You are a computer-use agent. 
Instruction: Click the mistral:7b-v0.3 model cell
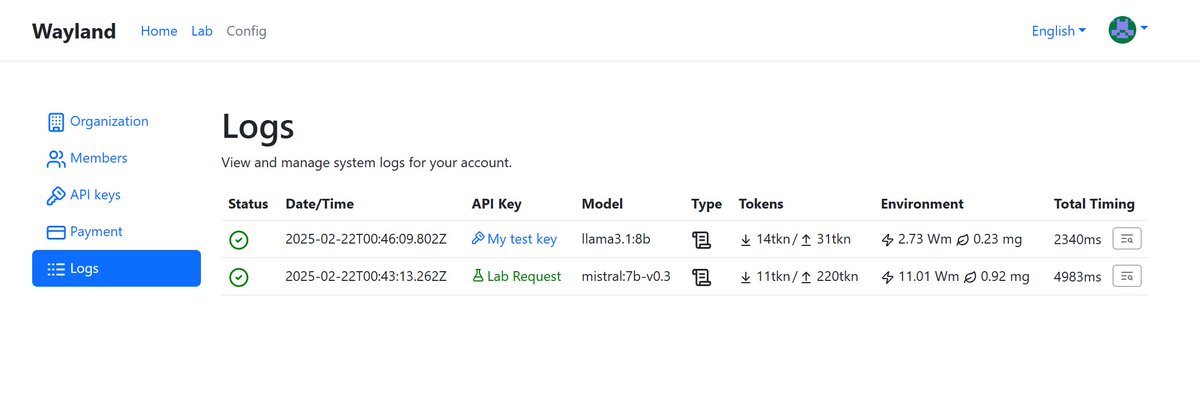tap(627, 277)
